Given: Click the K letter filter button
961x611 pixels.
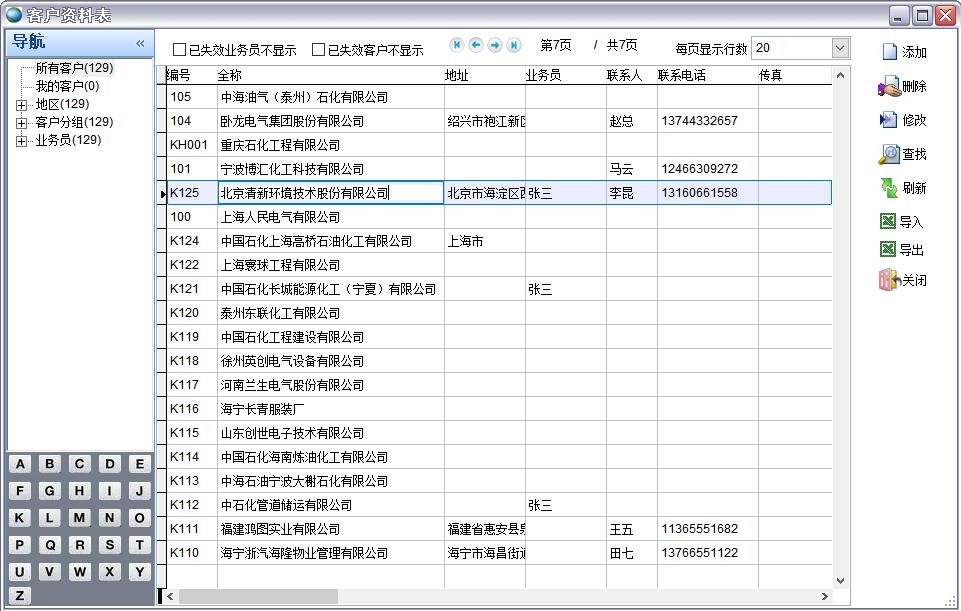Looking at the screenshot, I should (x=18, y=517).
